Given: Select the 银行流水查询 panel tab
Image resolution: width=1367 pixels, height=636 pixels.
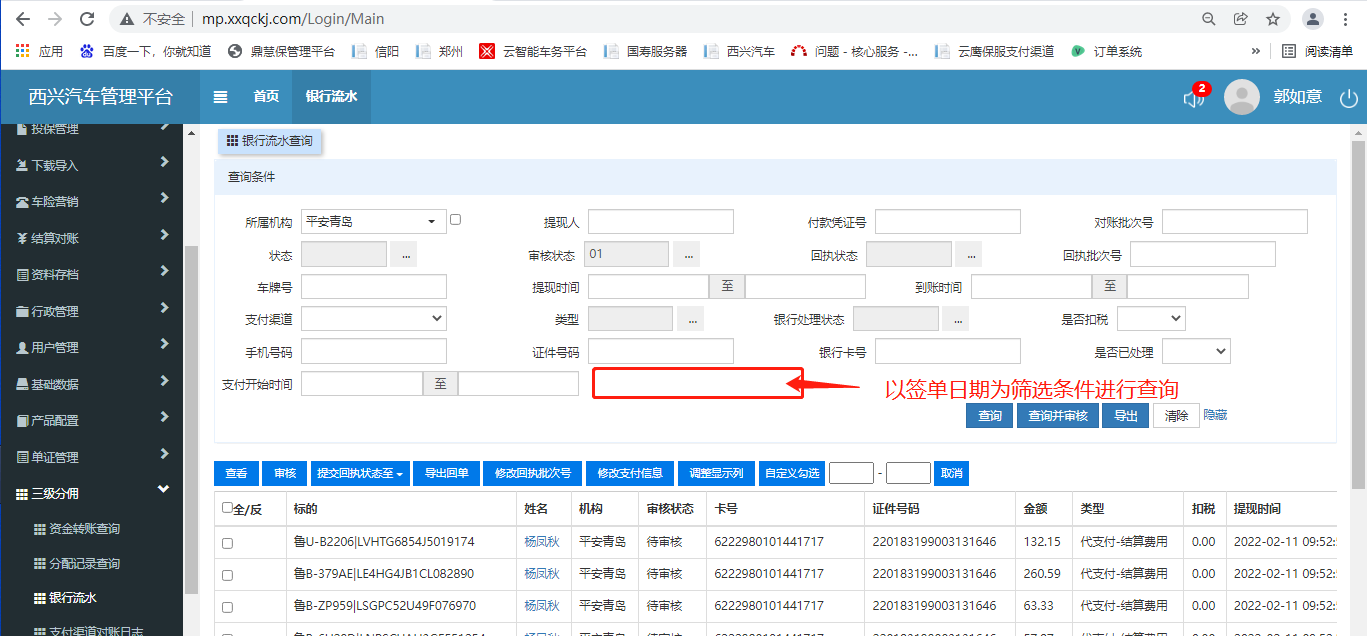Looking at the screenshot, I should [x=270, y=141].
